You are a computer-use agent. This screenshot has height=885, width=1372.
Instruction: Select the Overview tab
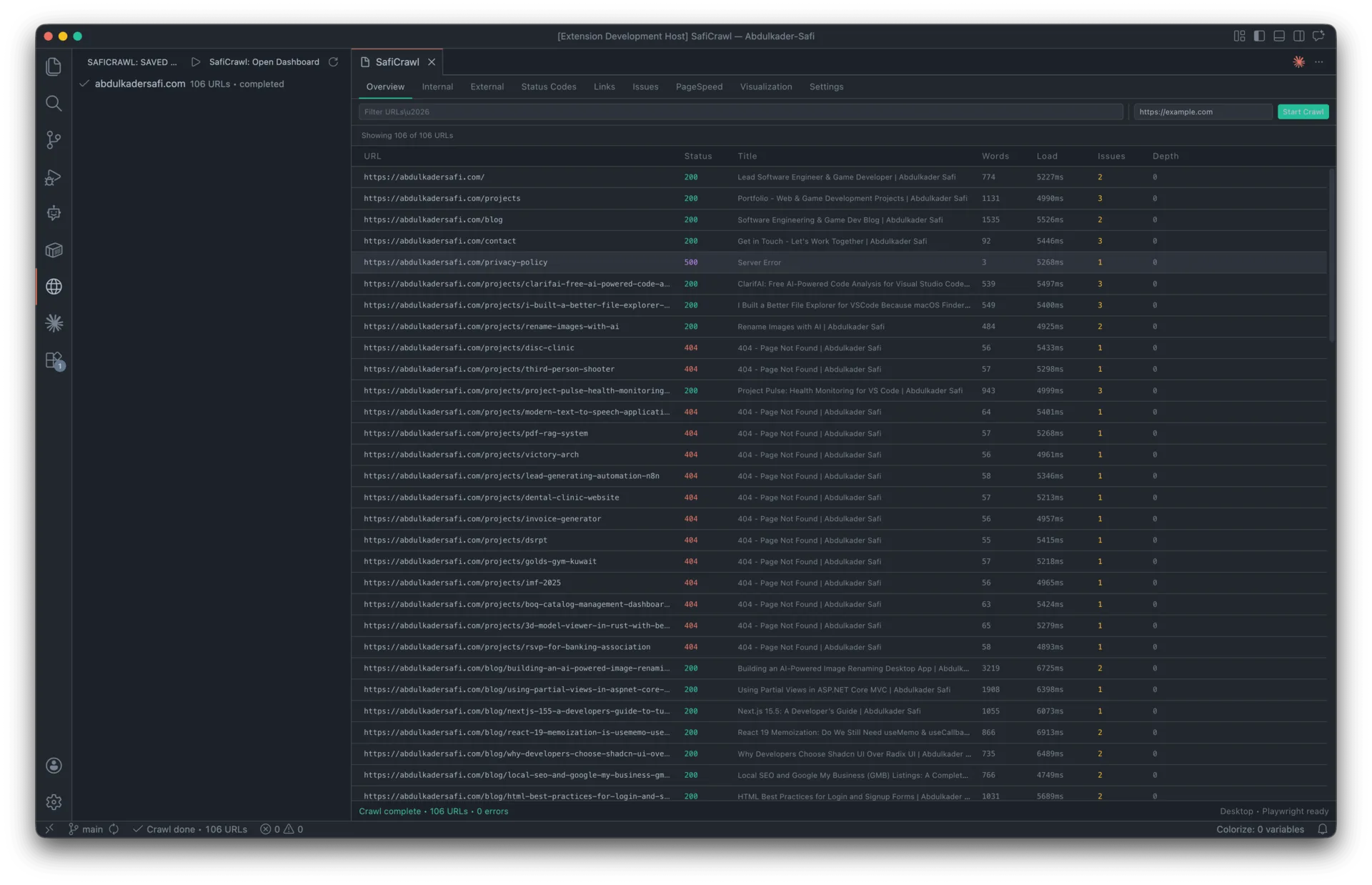(x=385, y=86)
